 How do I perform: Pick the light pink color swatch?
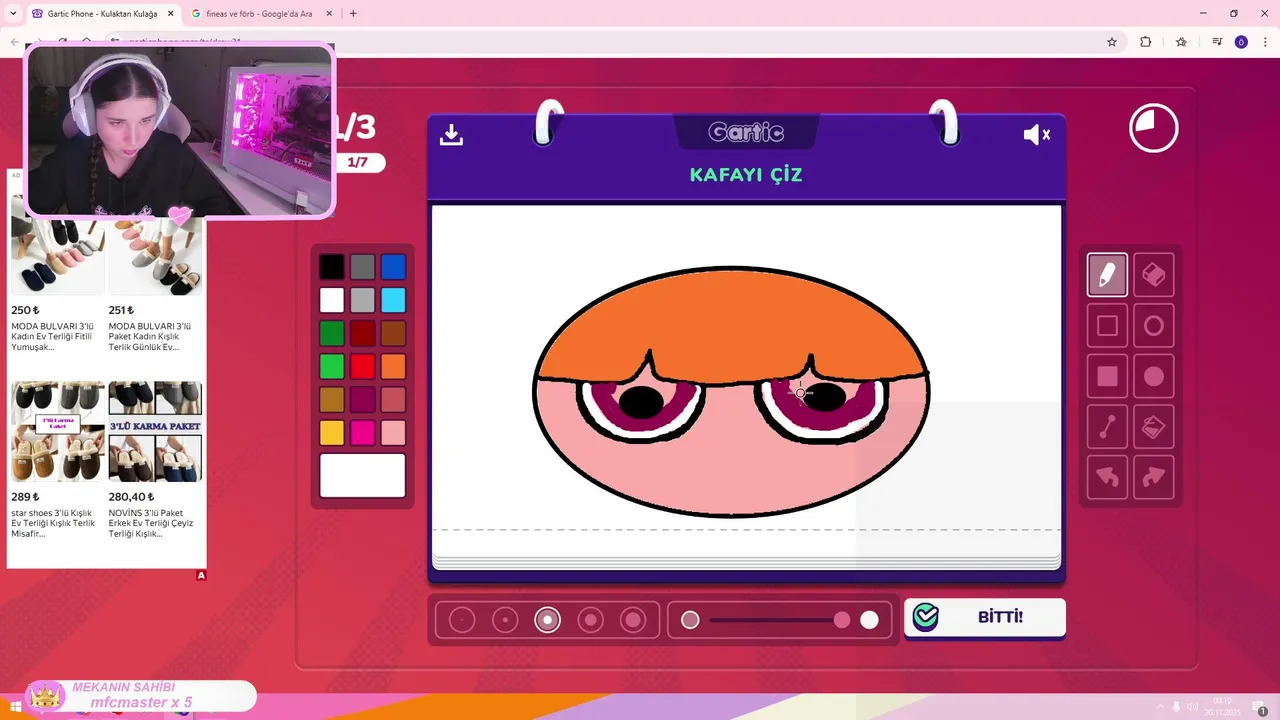(x=393, y=433)
